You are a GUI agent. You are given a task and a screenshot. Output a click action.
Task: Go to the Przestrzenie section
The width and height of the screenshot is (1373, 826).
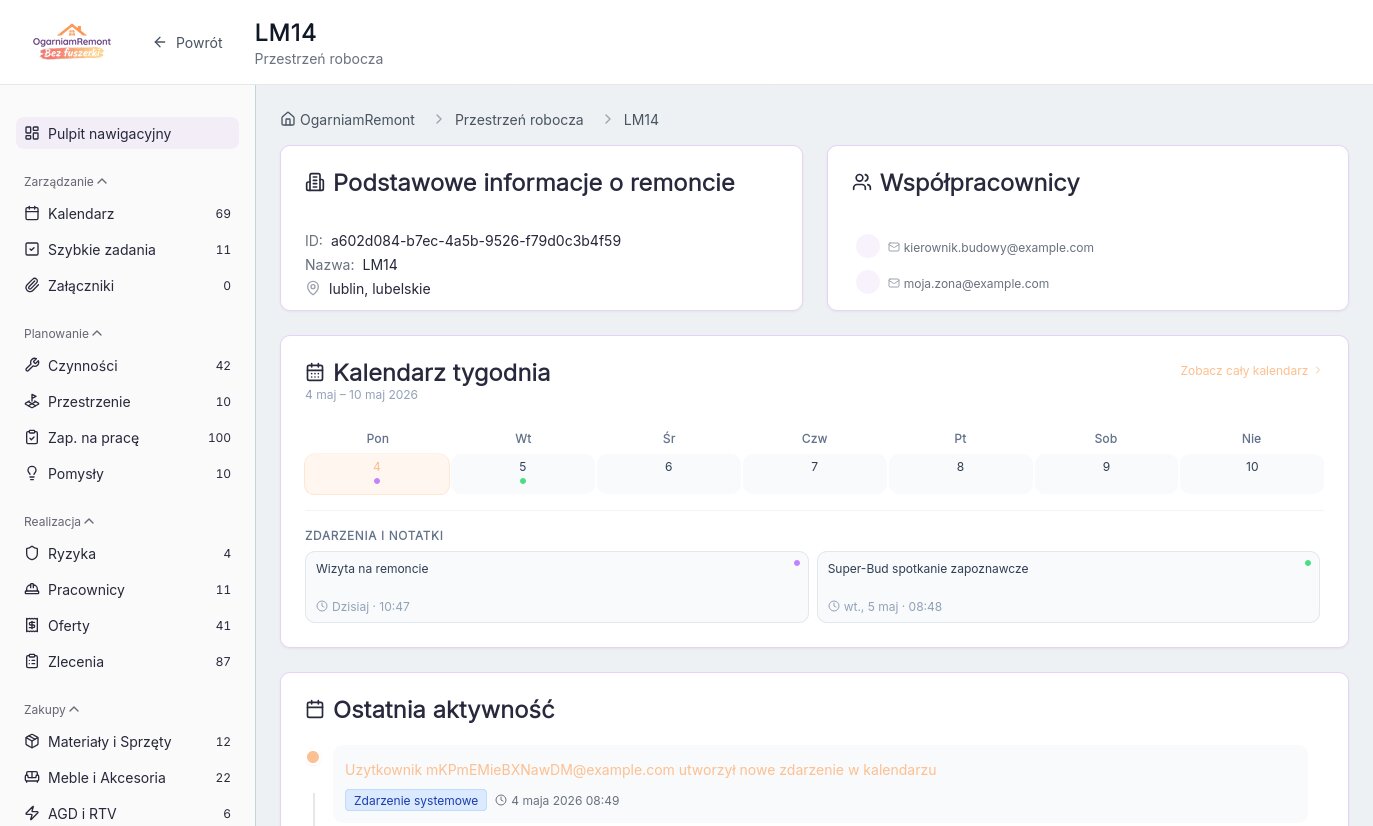(x=127, y=402)
